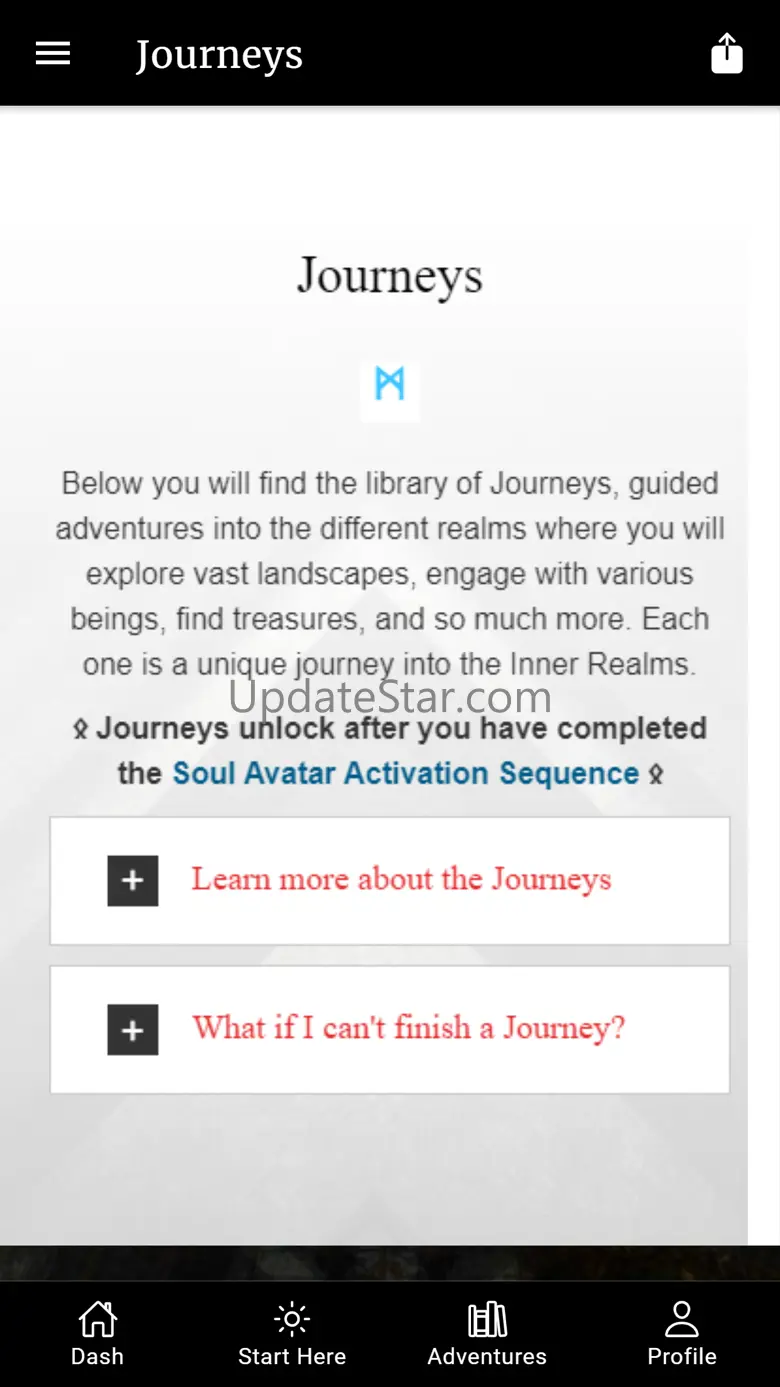This screenshot has height=1387, width=780.
Task: Click "What if I can't finish a Journey?" text
Action: coord(409,1028)
